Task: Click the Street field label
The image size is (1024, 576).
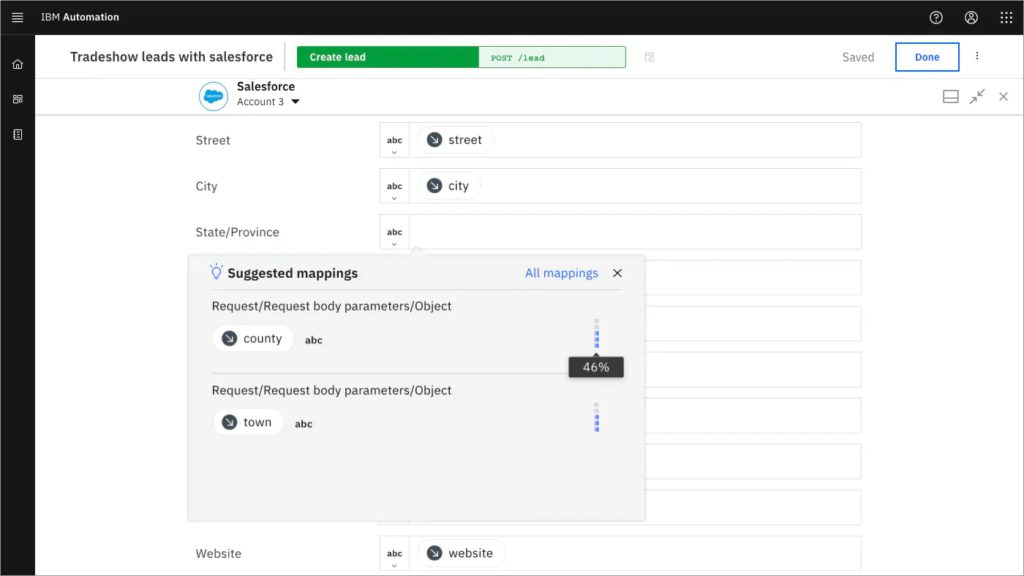Action: (x=213, y=140)
